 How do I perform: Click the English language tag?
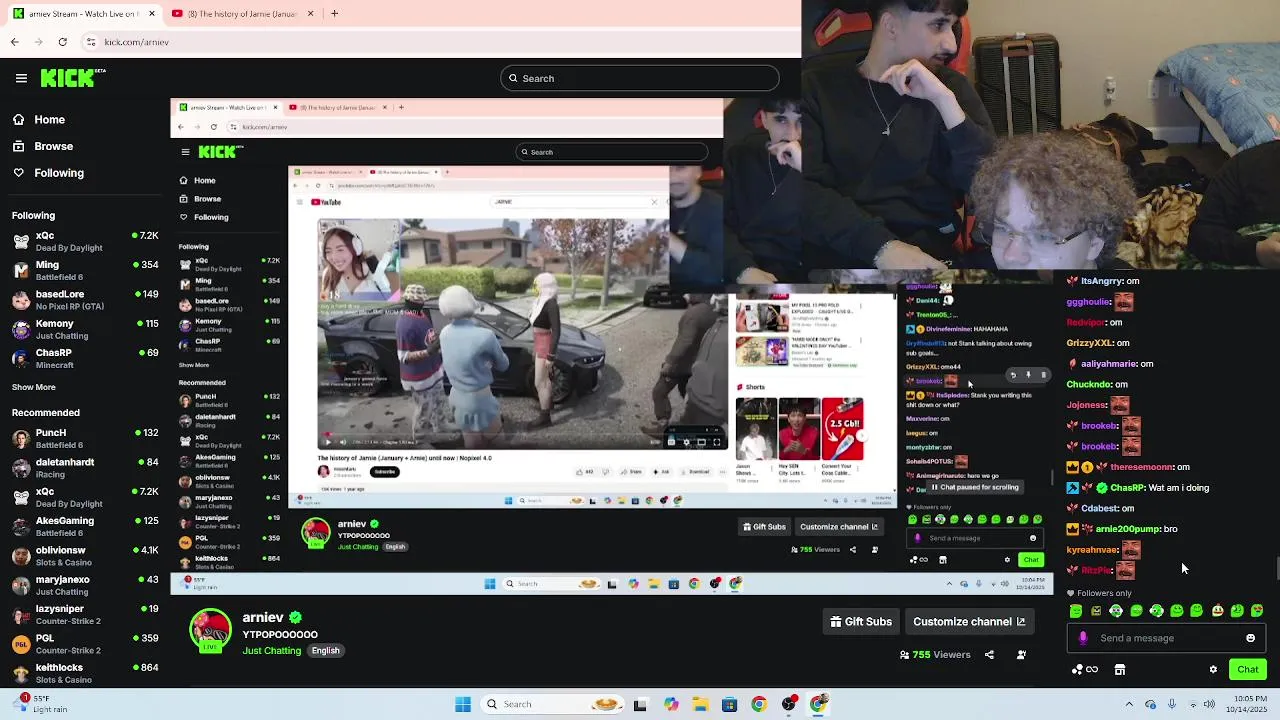(x=325, y=651)
